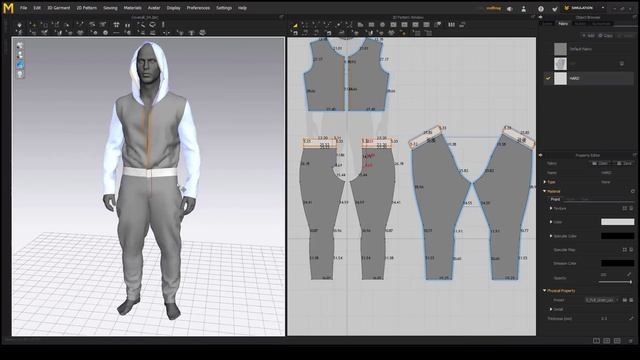Viewport: 640px width, 360px height.
Task: Click the sound speaker icon in the top bar
Action: tap(510, 9)
